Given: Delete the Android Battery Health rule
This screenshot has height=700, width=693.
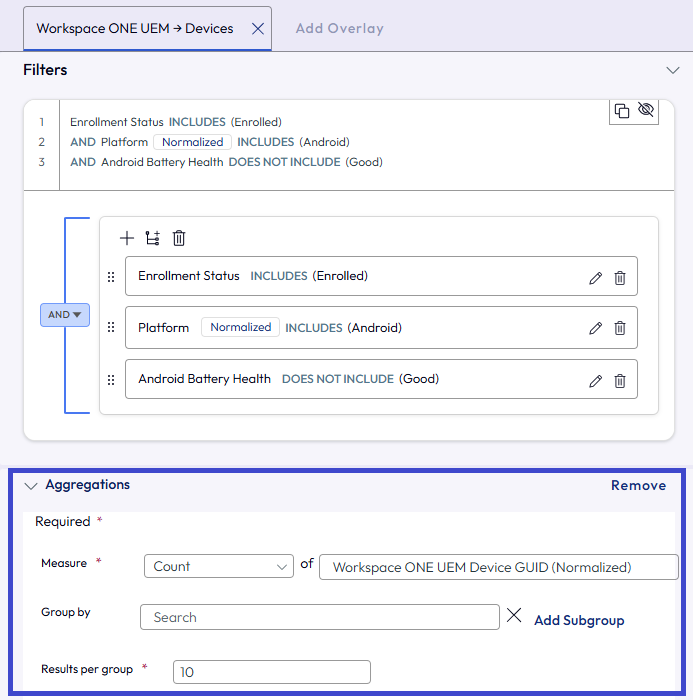Looking at the screenshot, I should 620,381.
